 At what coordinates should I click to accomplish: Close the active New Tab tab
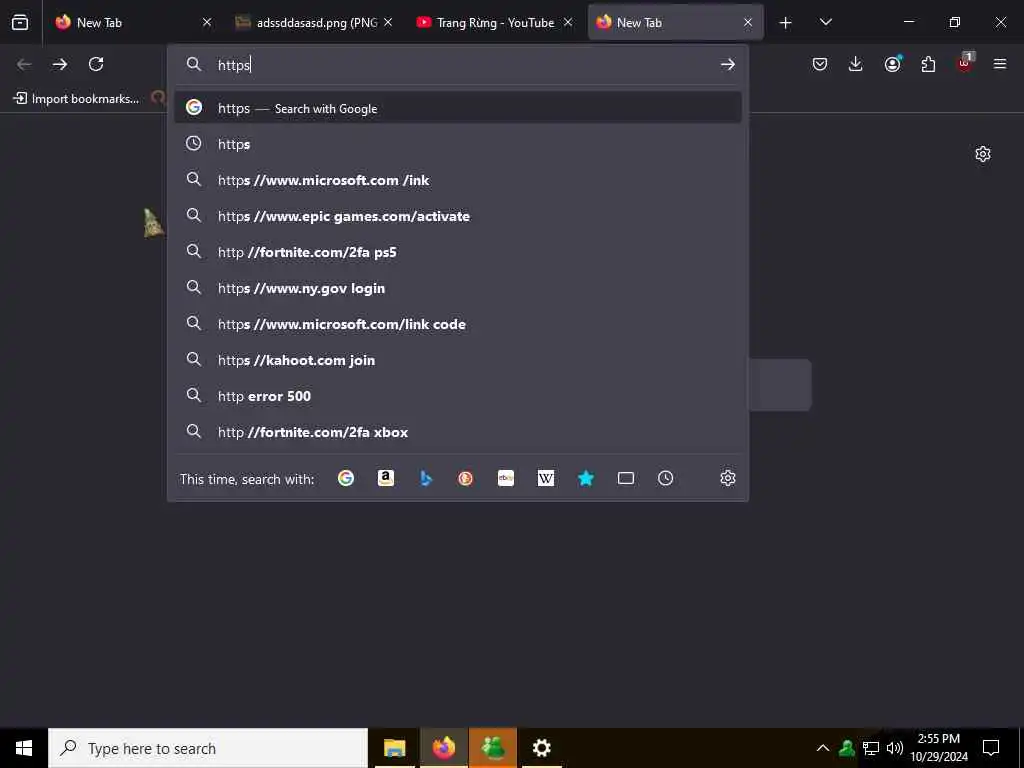pyautogui.click(x=748, y=22)
